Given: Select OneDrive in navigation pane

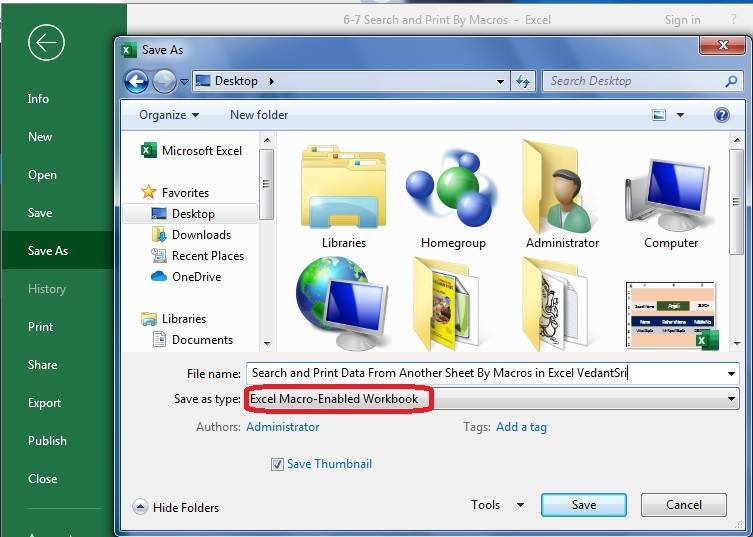Looking at the screenshot, I should pos(186,277).
